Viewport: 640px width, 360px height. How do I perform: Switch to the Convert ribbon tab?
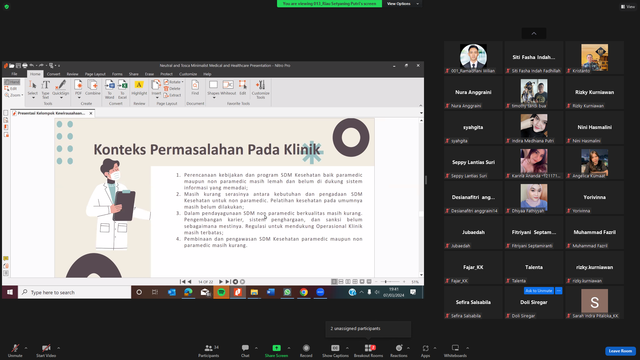coord(53,74)
